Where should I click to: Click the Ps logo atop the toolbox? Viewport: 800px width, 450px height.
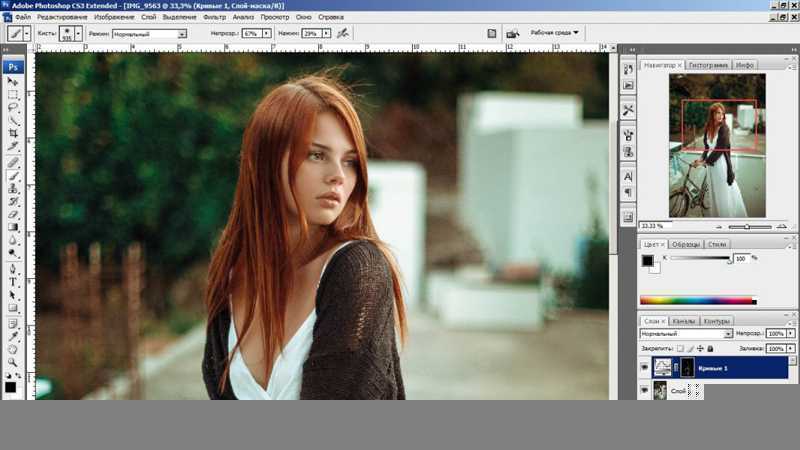coord(13,67)
